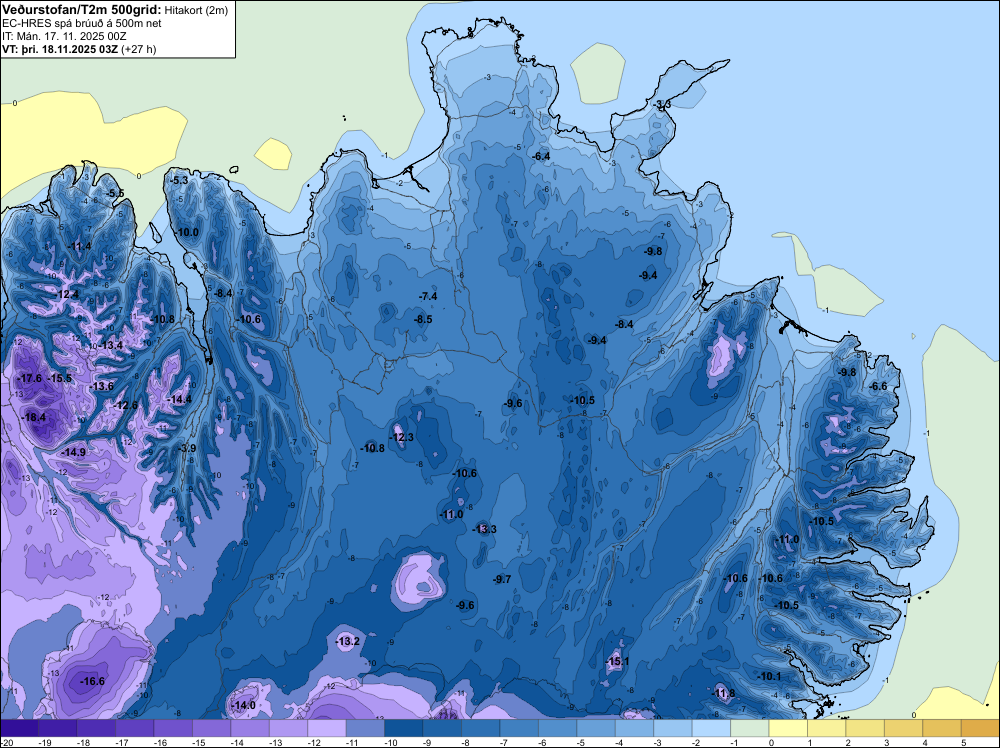
Task: Click the -15.1 temperature value
Action: [617, 662]
